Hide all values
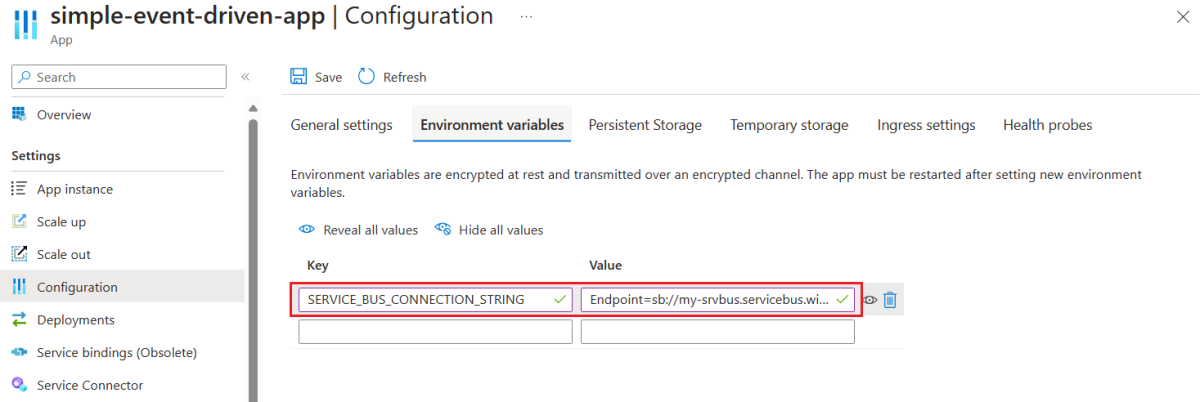This screenshot has width=1200, height=402. [x=490, y=230]
